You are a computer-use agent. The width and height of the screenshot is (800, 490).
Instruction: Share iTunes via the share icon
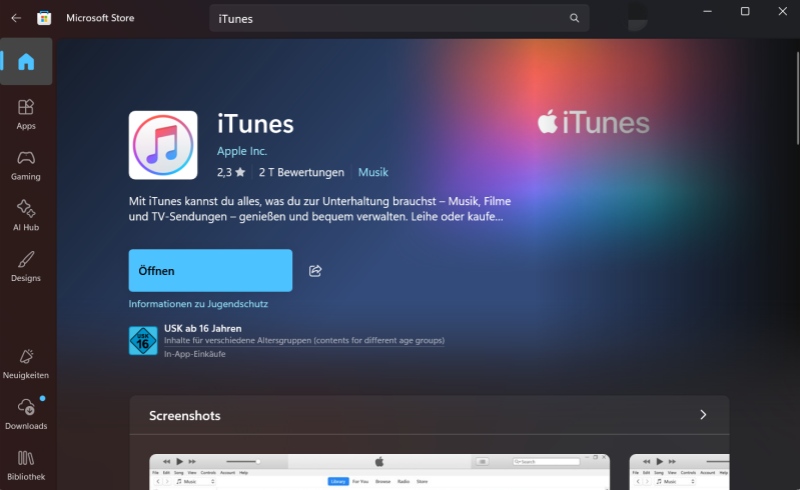[315, 271]
